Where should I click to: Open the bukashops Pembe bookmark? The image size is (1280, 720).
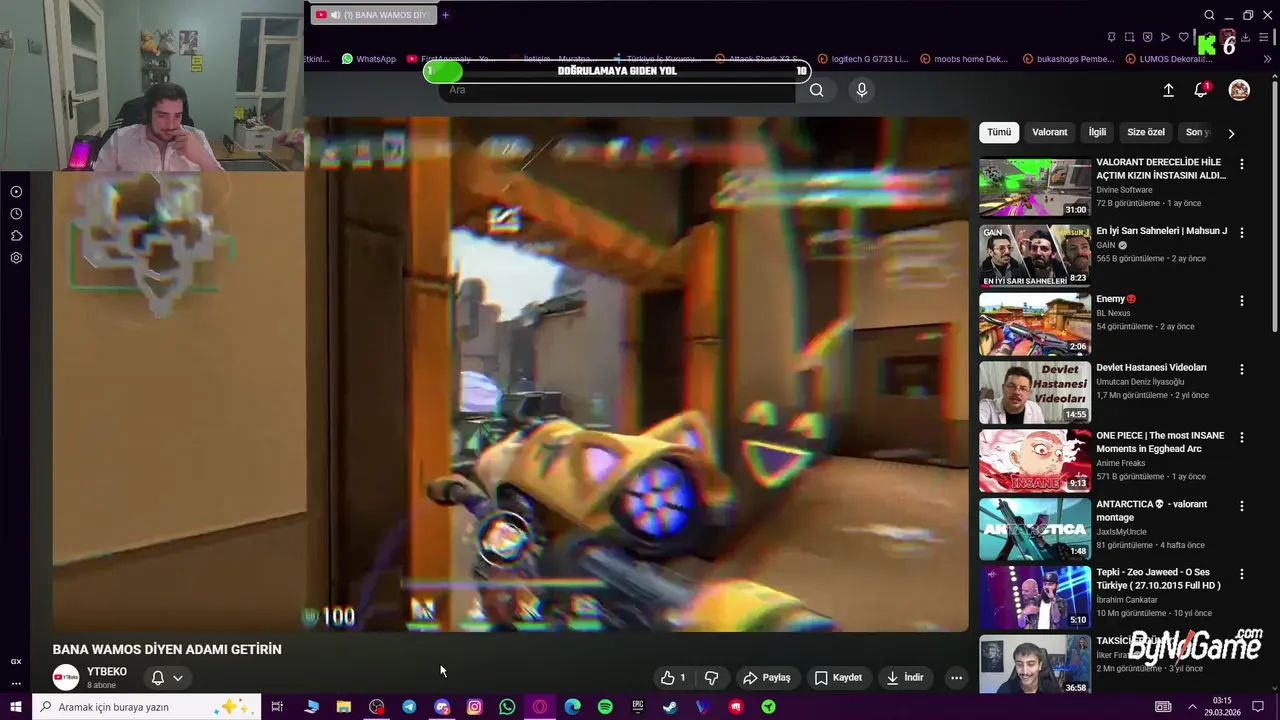(1067, 59)
